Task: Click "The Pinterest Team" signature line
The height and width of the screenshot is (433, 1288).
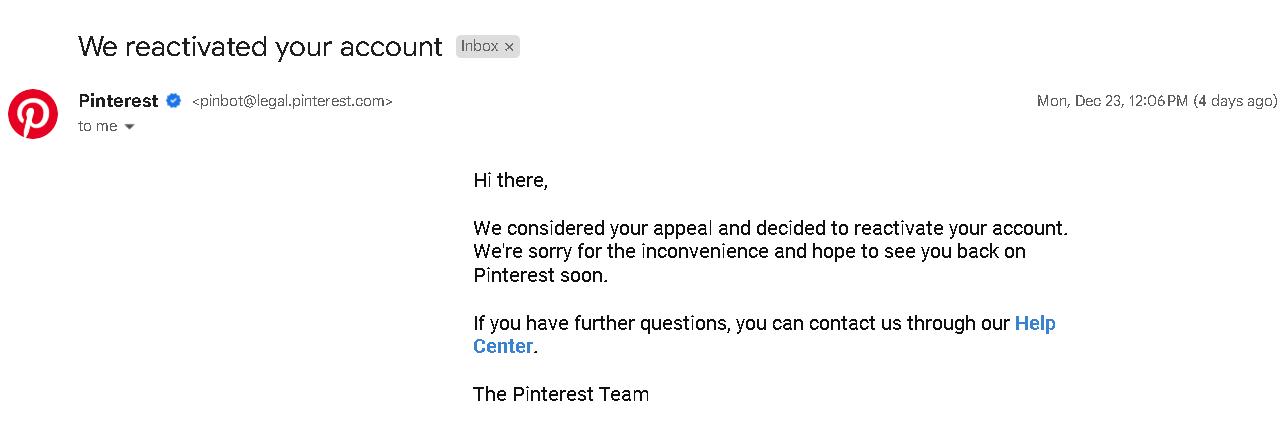Action: coord(561,394)
